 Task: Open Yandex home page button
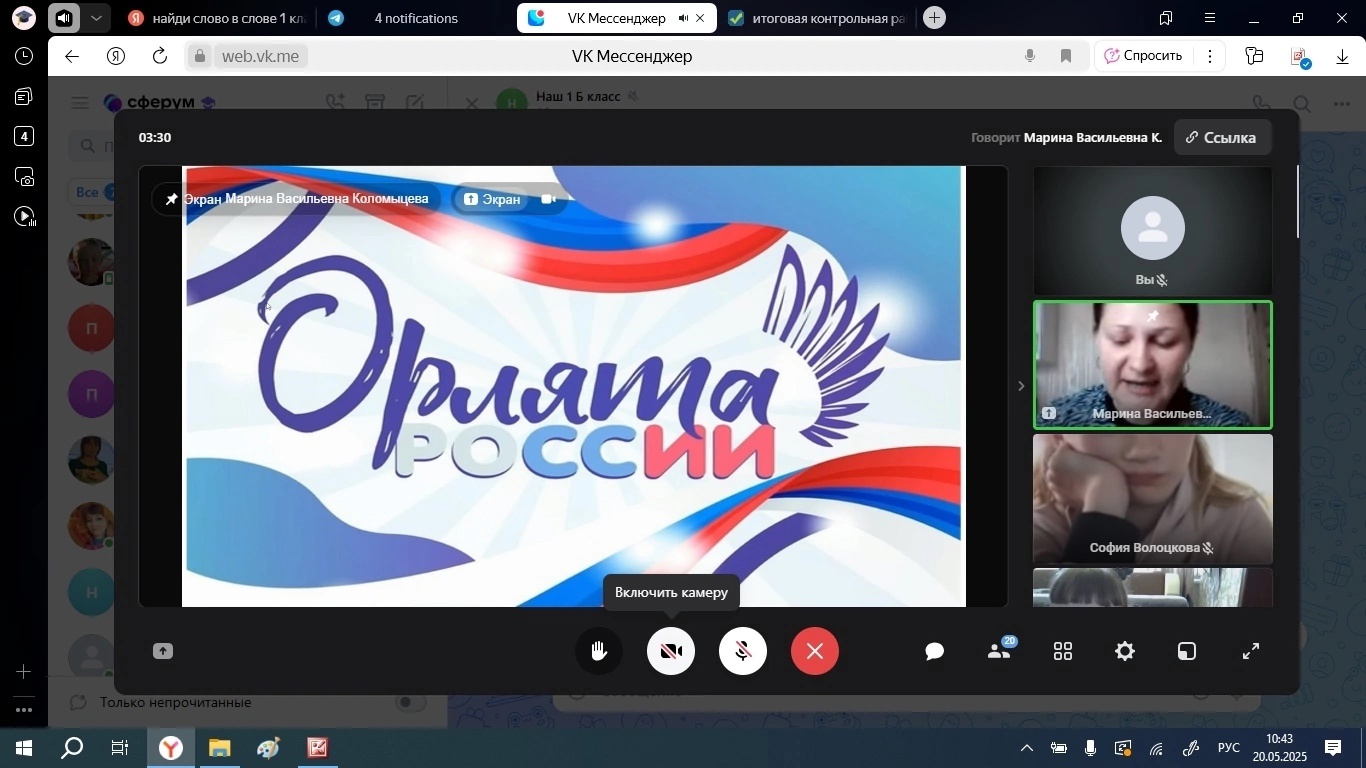[x=116, y=56]
